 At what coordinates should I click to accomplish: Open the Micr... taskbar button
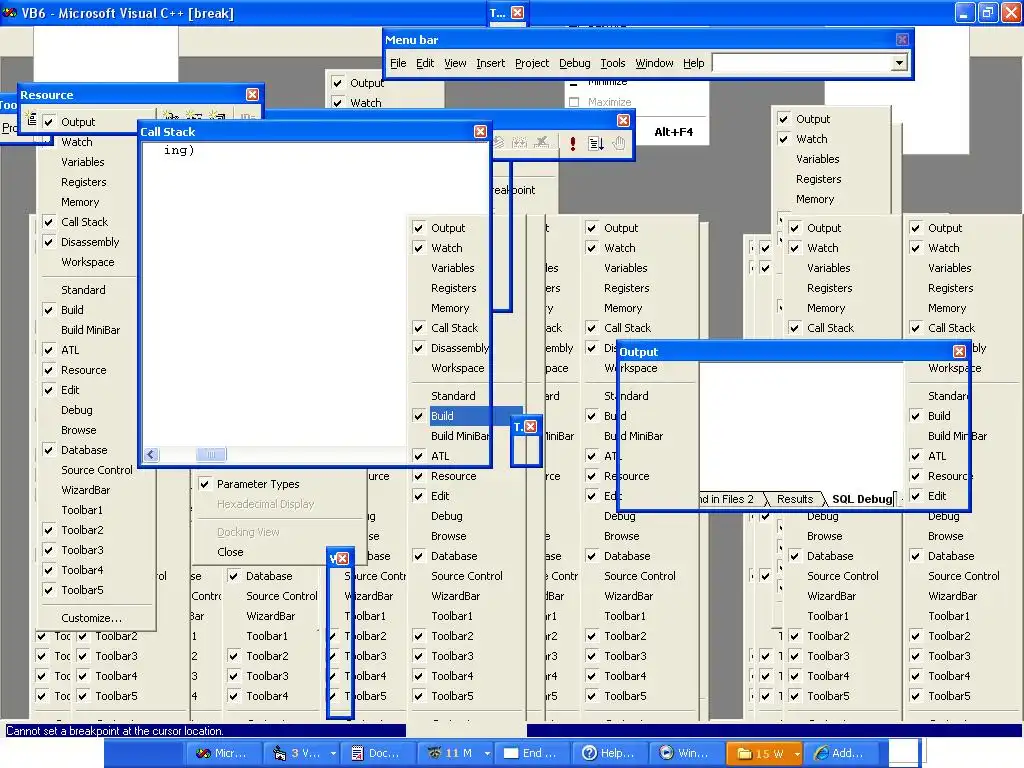222,753
